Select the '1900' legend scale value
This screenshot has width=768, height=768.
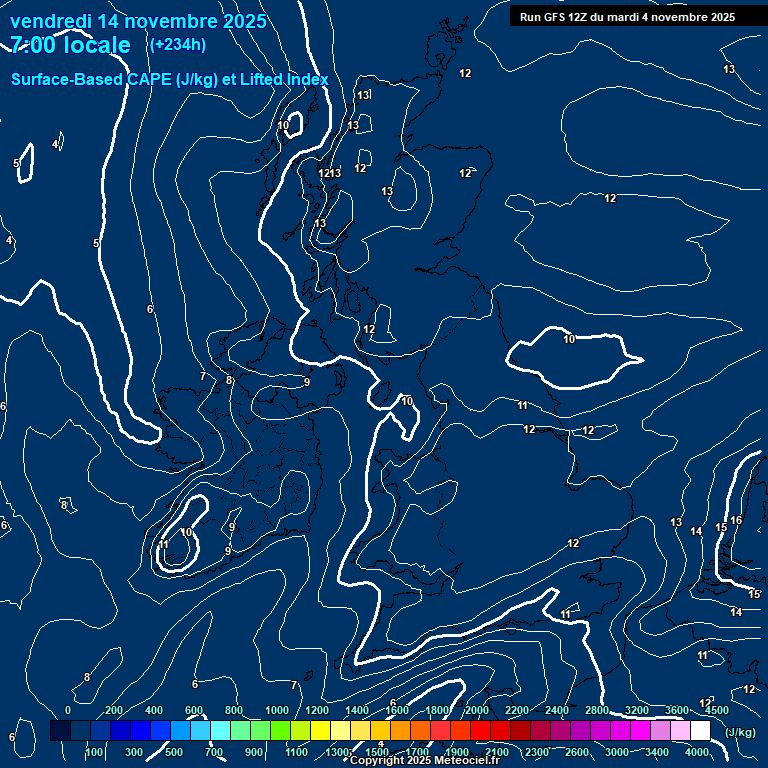(x=456, y=752)
